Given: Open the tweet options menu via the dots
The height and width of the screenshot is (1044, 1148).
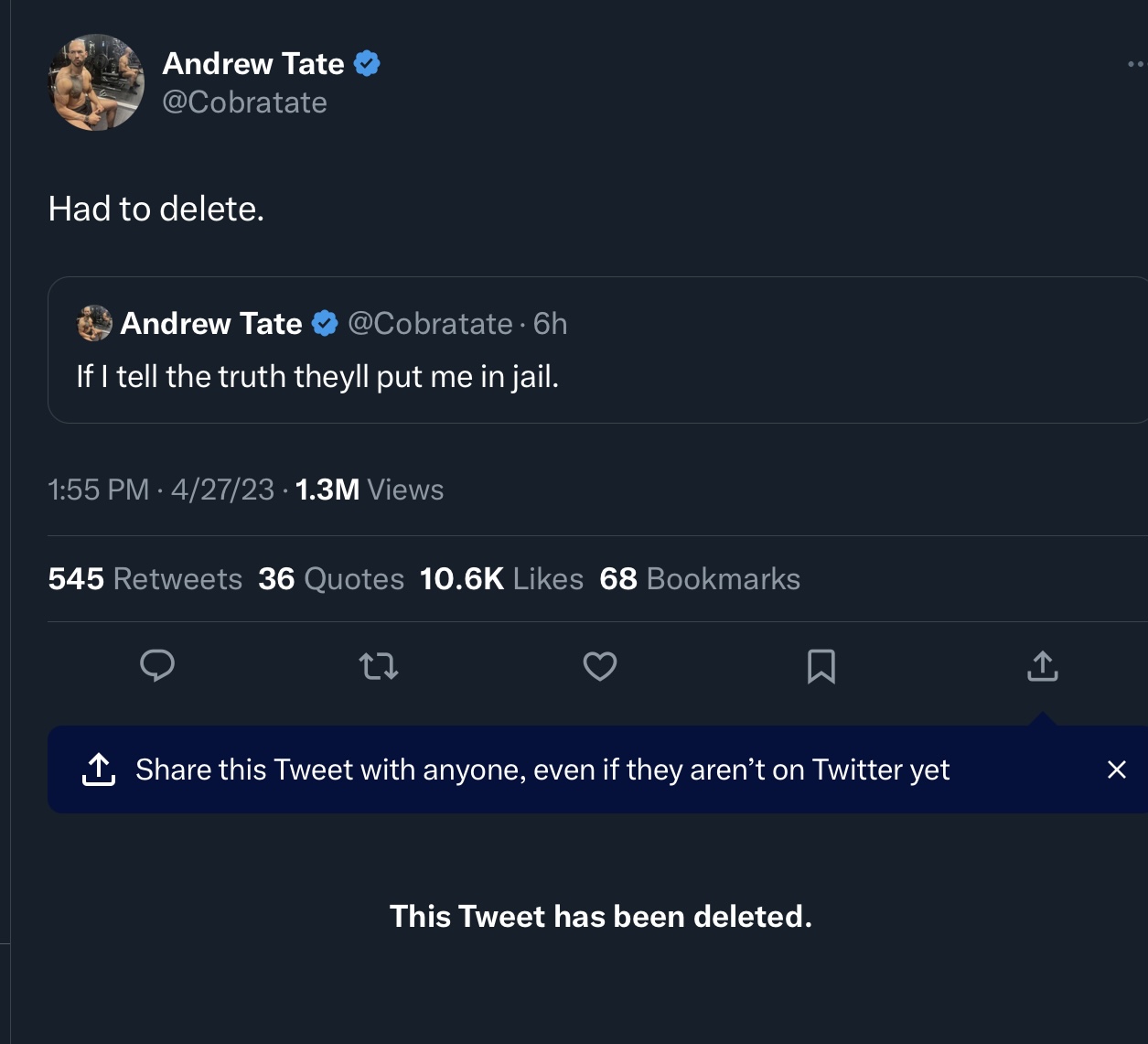Looking at the screenshot, I should click(1136, 62).
